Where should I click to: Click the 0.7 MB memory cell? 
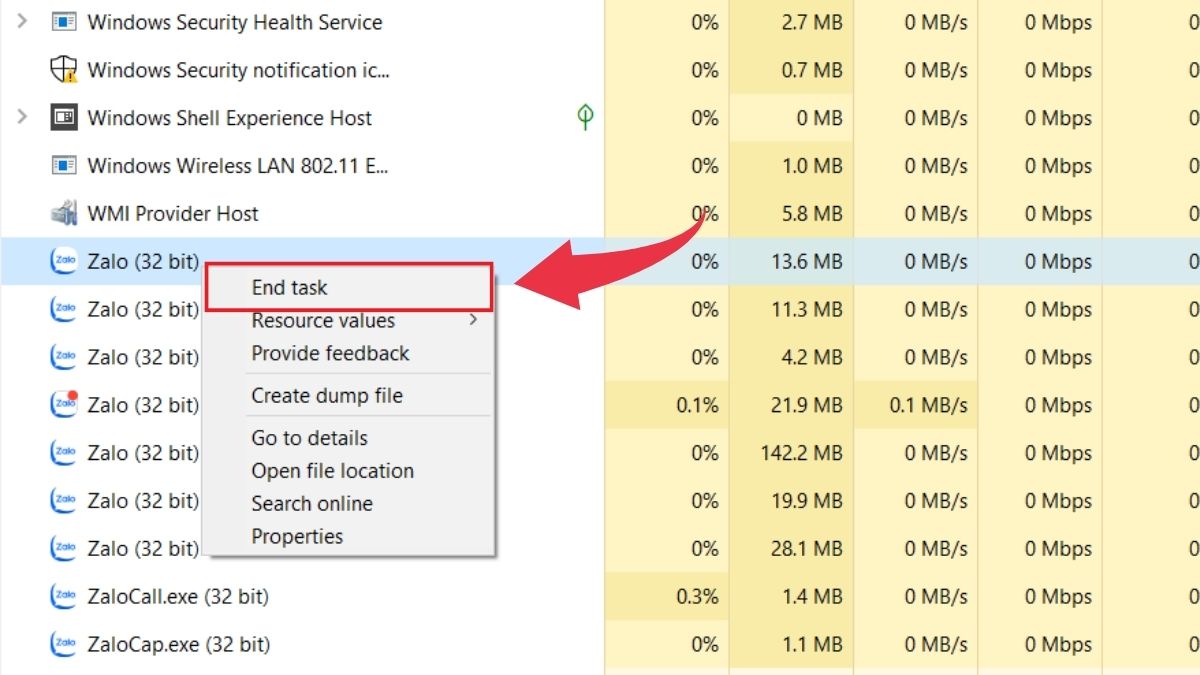[x=791, y=70]
